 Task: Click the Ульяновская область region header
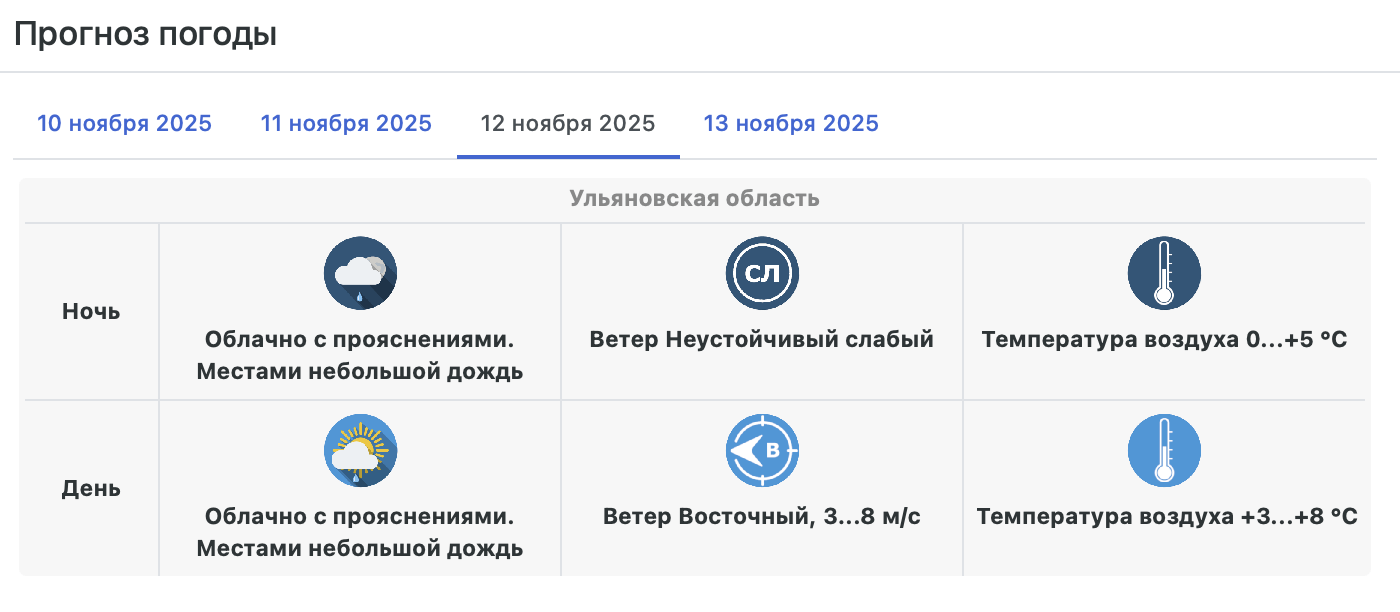(x=694, y=198)
